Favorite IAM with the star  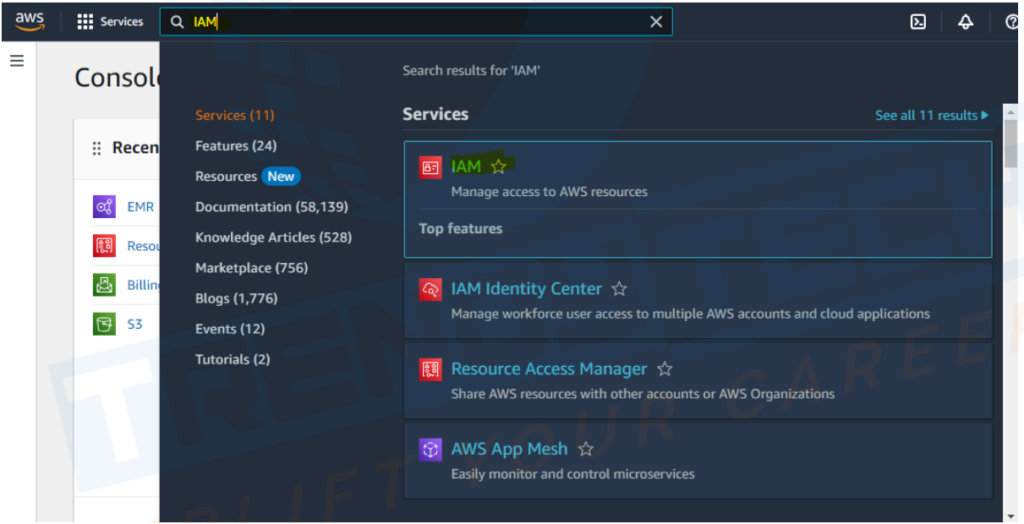coord(498,167)
